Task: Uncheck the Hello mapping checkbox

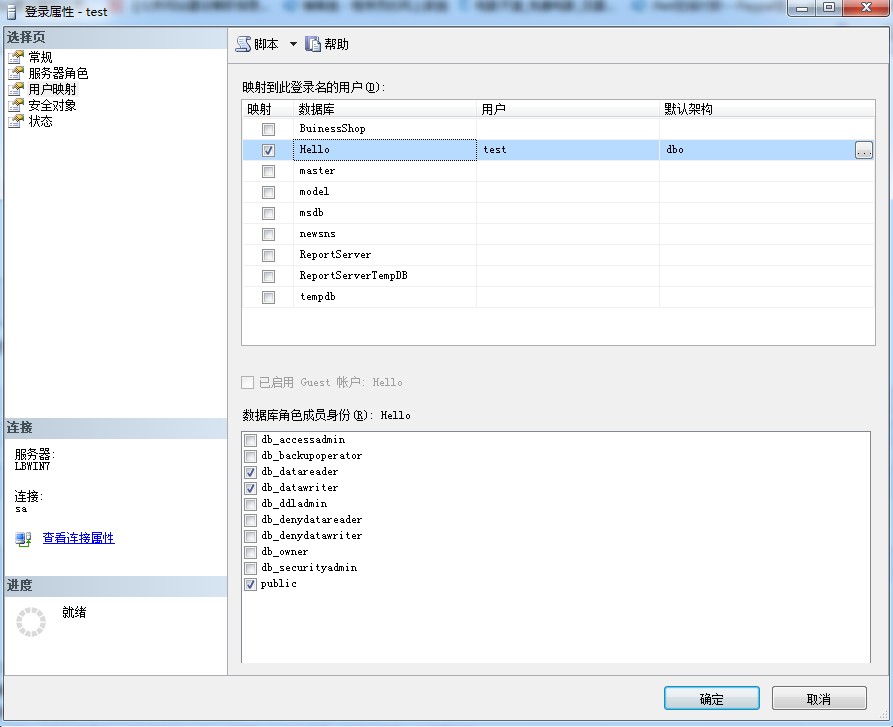Action: (x=268, y=150)
